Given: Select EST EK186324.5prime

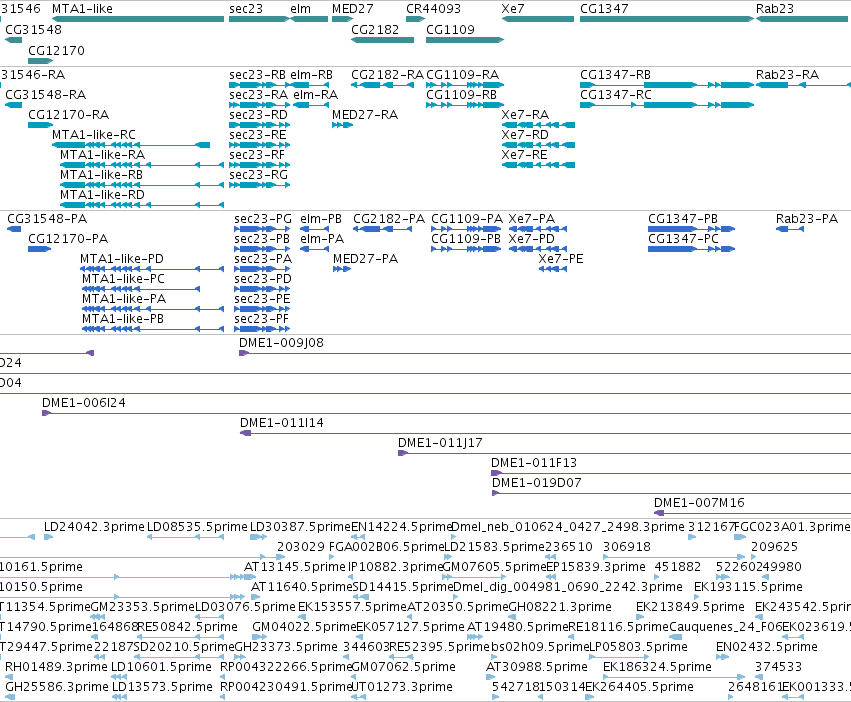Looking at the screenshot, I should pyautogui.click(x=676, y=678).
